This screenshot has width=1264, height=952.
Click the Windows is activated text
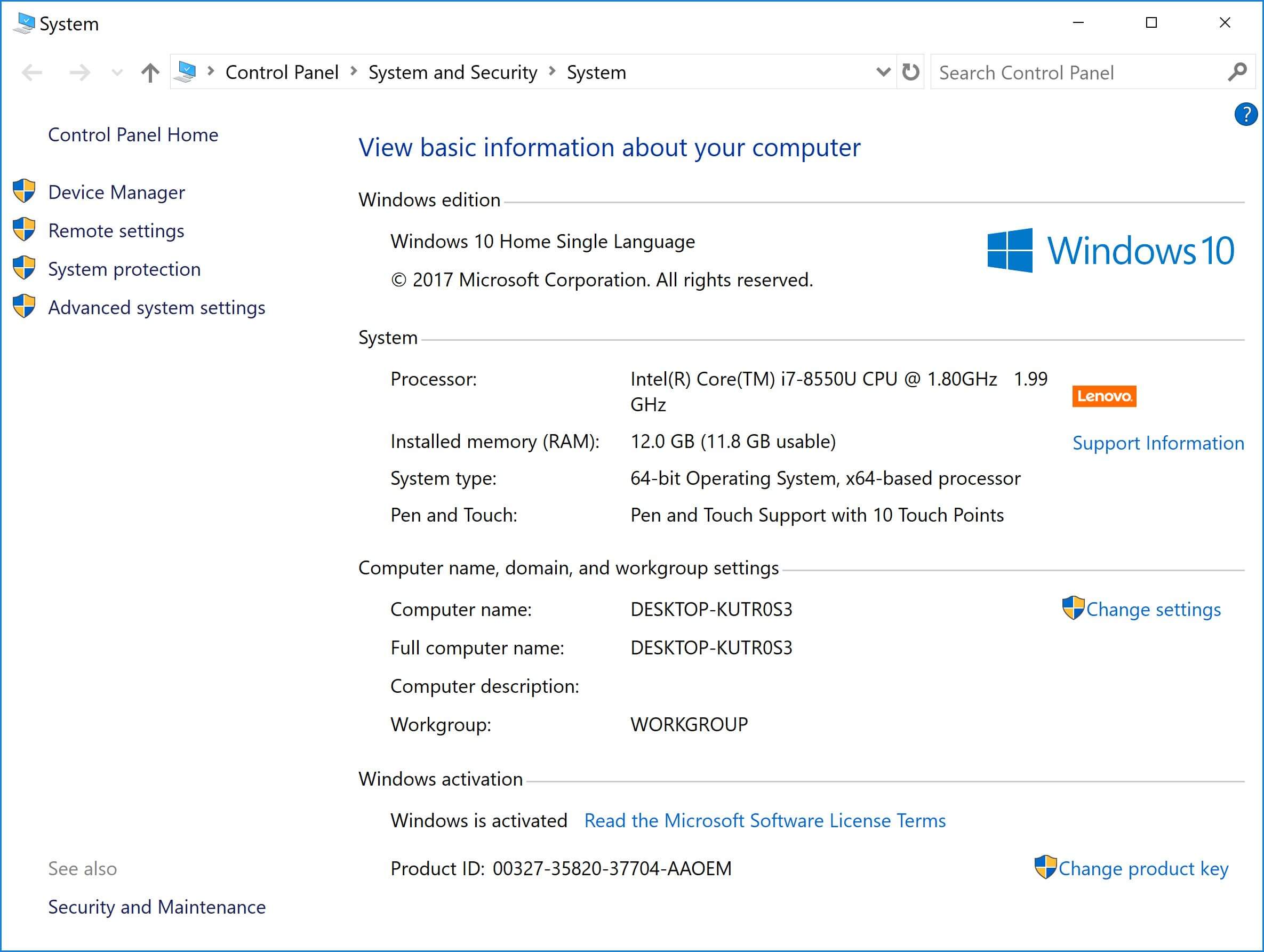tap(479, 821)
